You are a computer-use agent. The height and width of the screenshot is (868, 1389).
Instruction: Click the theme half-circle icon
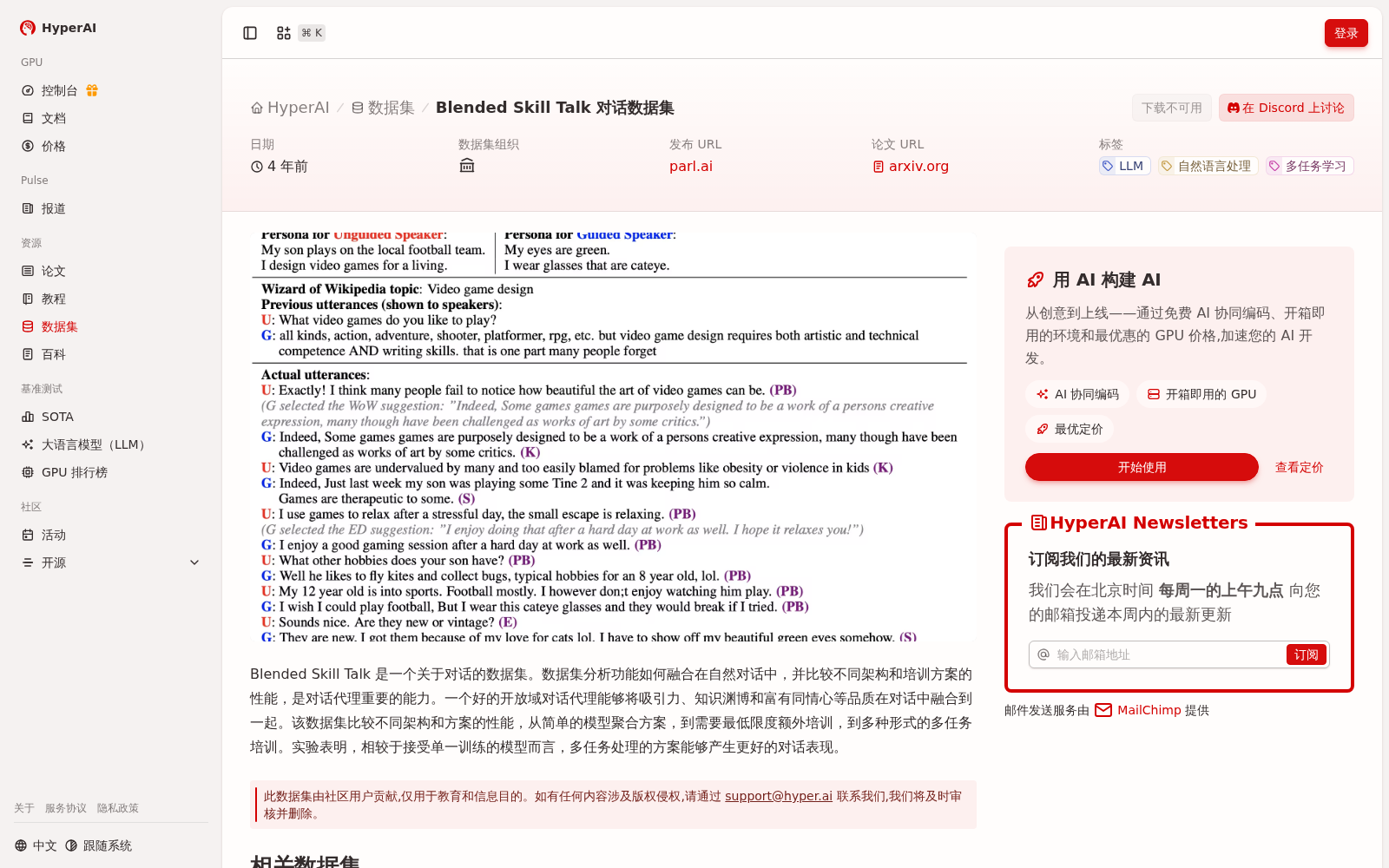pyautogui.click(x=71, y=845)
